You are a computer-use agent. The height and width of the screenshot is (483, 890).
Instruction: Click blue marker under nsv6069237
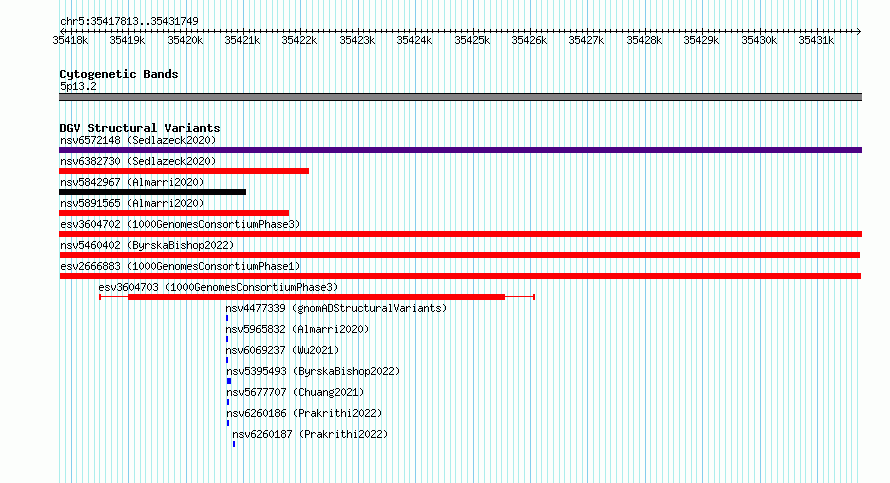tap(227, 360)
